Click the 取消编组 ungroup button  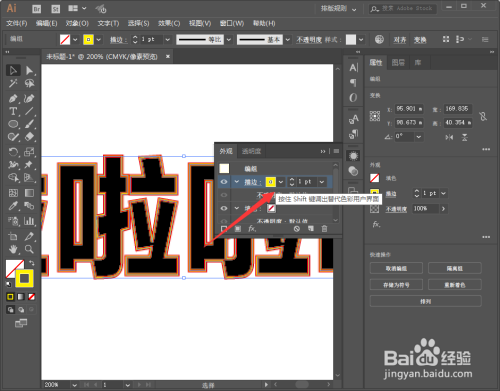click(x=396, y=268)
